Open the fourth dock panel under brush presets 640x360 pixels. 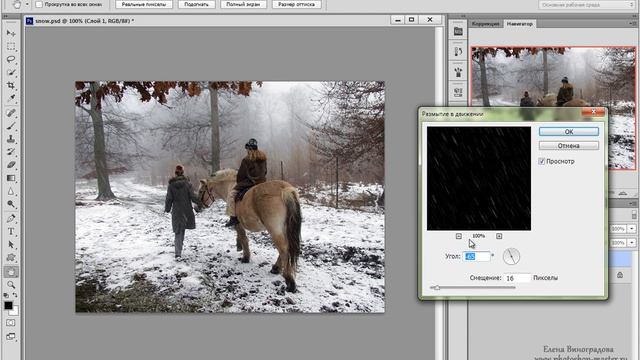pos(458,92)
